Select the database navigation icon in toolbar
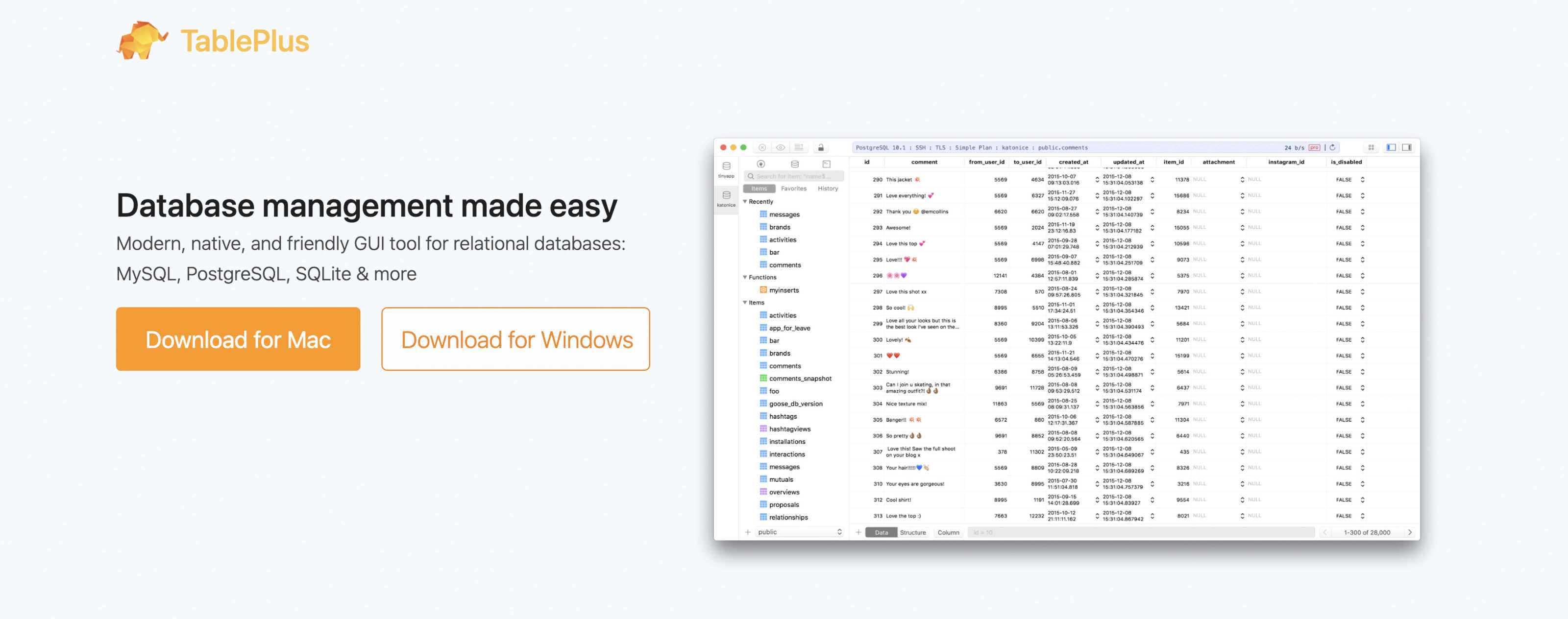Image resolution: width=1568 pixels, height=619 pixels. point(795,164)
